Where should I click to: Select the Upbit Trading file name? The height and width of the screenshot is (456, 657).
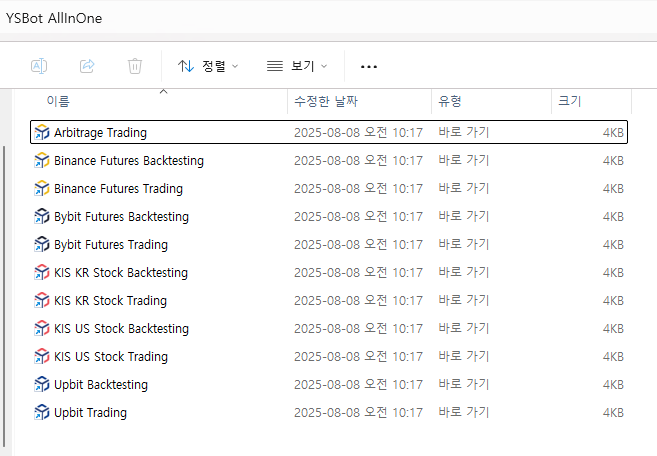coord(91,413)
